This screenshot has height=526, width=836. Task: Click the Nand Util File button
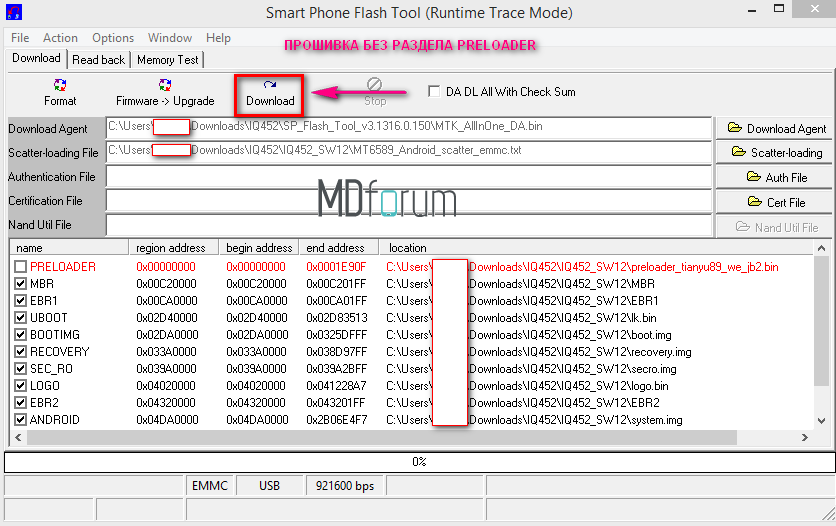774,227
